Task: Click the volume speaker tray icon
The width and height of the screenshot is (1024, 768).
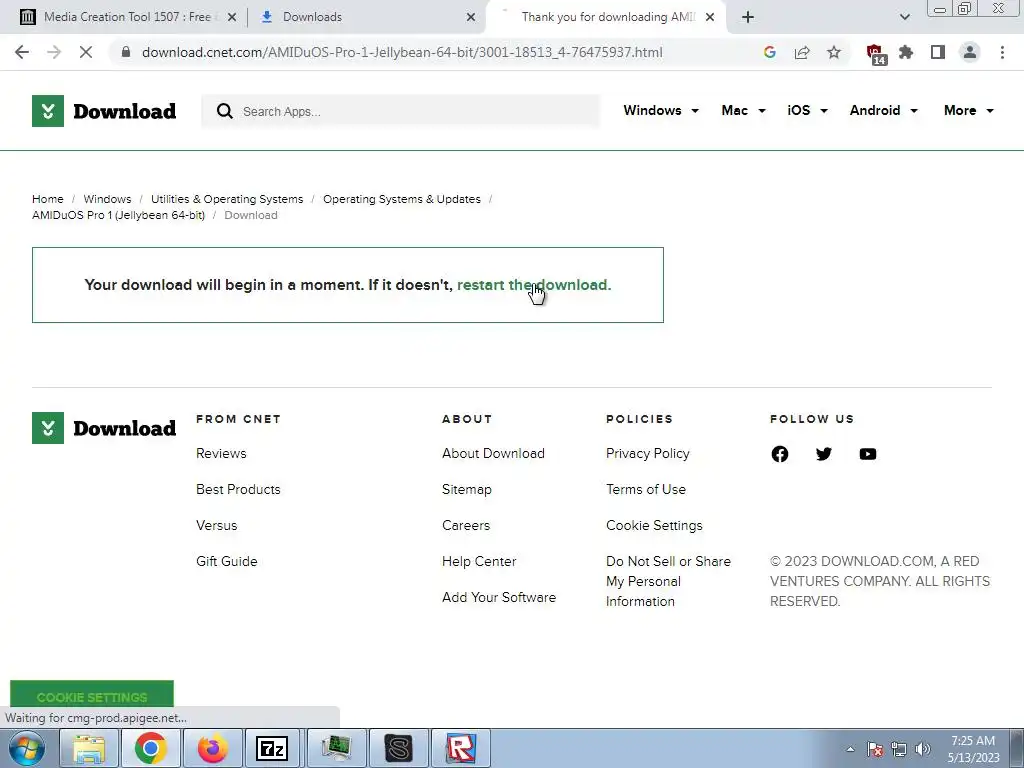Action: (x=923, y=749)
